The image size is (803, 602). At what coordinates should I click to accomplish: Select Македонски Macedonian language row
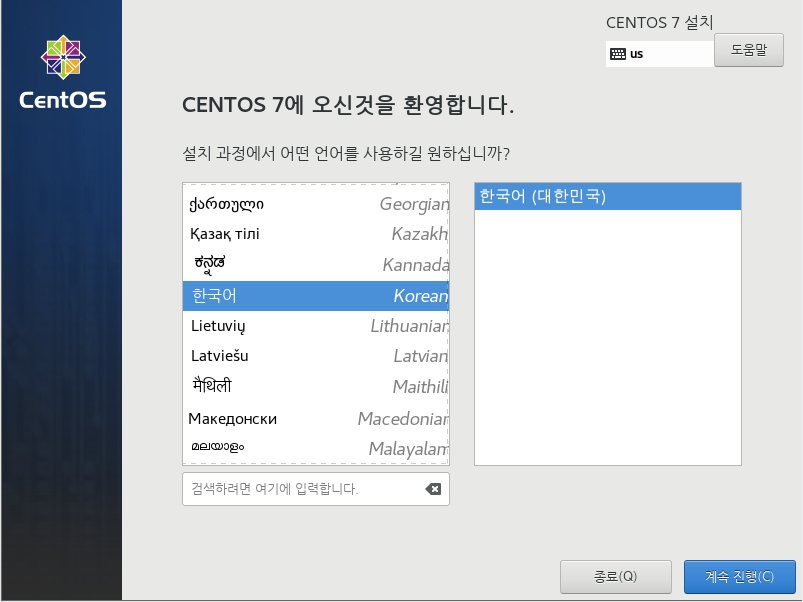pyautogui.click(x=315, y=418)
